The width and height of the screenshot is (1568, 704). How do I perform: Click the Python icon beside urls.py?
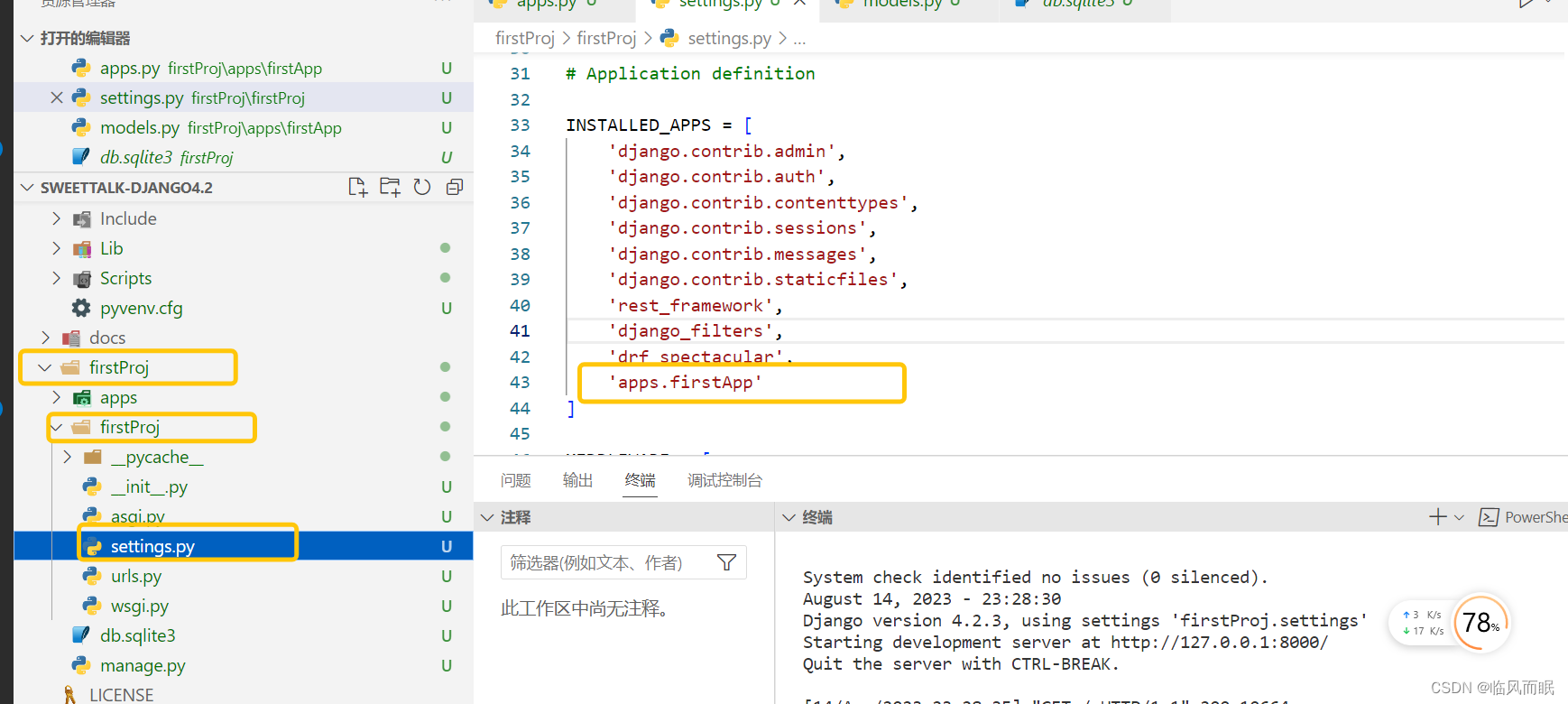pyautogui.click(x=92, y=576)
